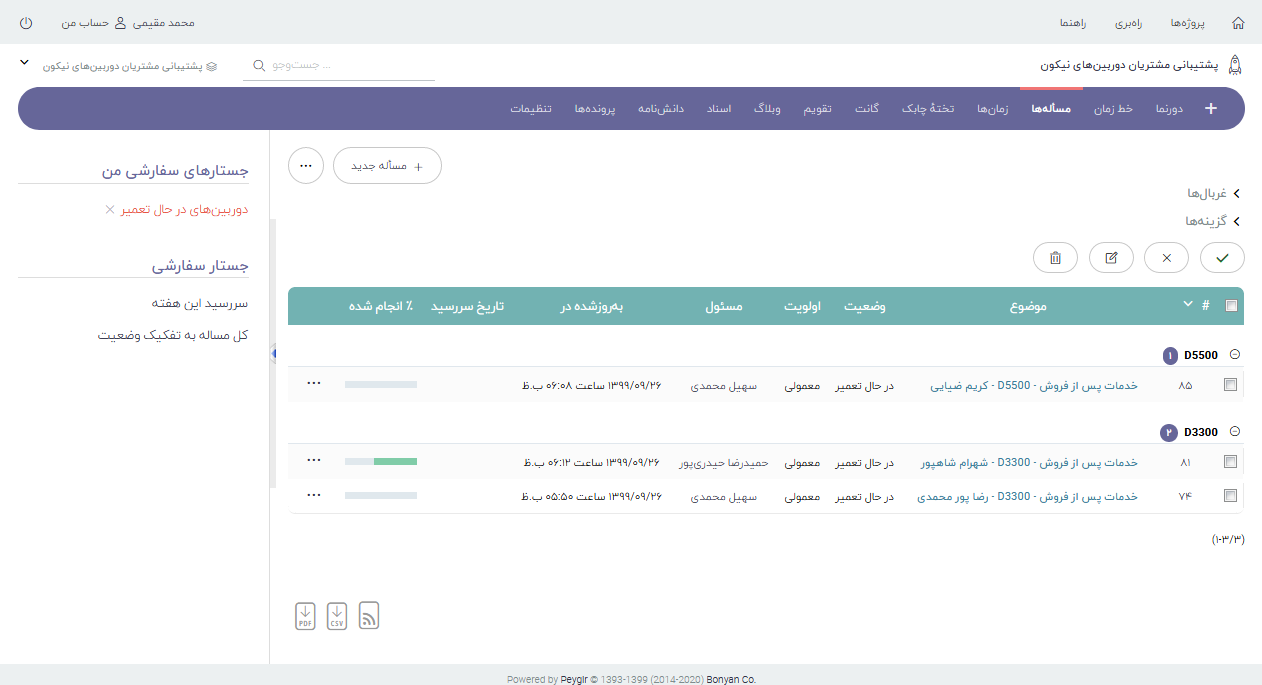Click the power/logout icon

[26, 22]
